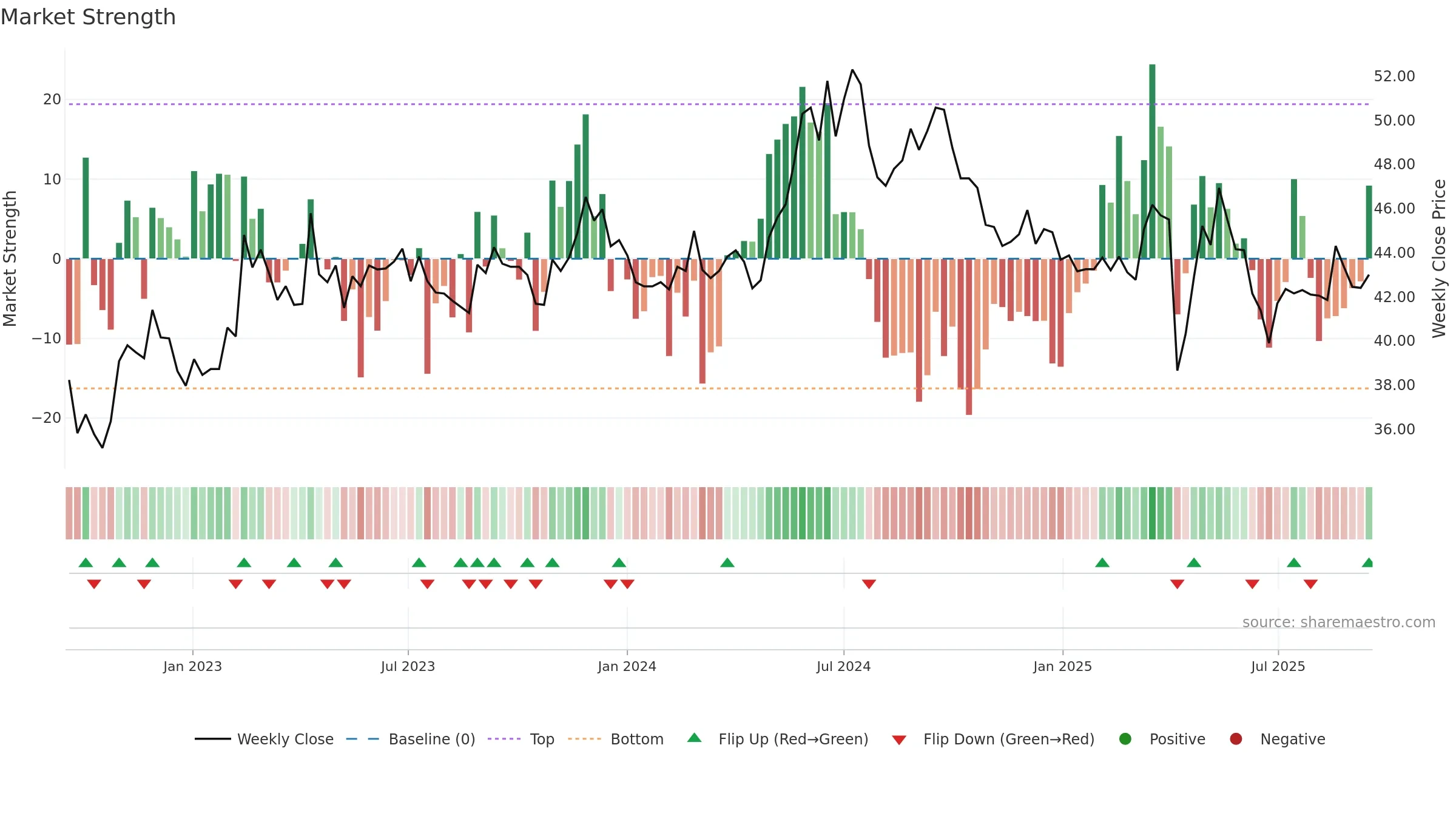Click the Jul 2023 x-axis label
This screenshot has width=1456, height=819.
[408, 666]
